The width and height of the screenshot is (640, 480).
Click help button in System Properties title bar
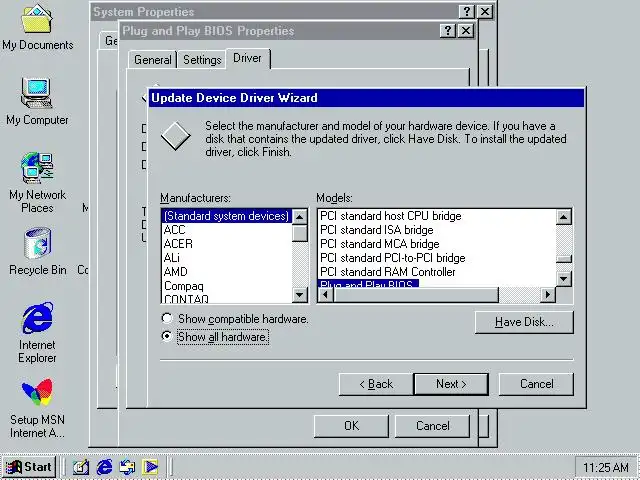(x=467, y=11)
